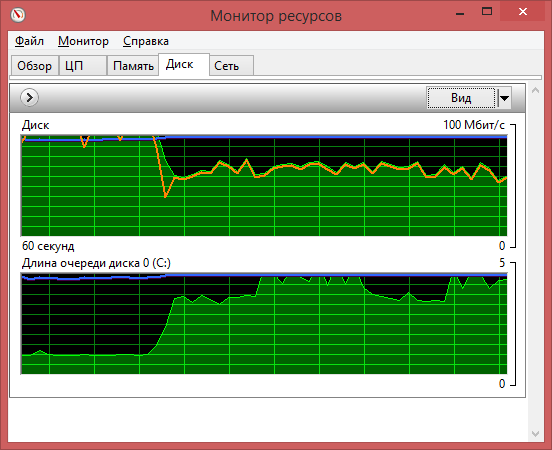Open the Файл menu
The image size is (552, 450).
click(x=30, y=41)
